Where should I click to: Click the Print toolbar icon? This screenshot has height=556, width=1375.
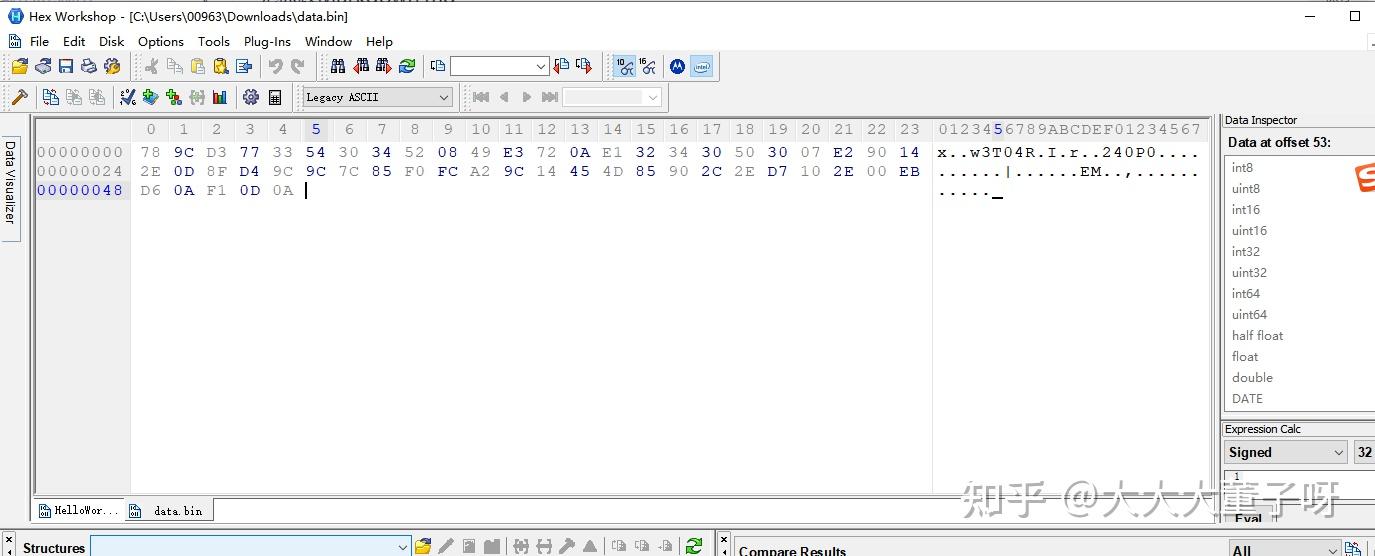click(x=89, y=66)
